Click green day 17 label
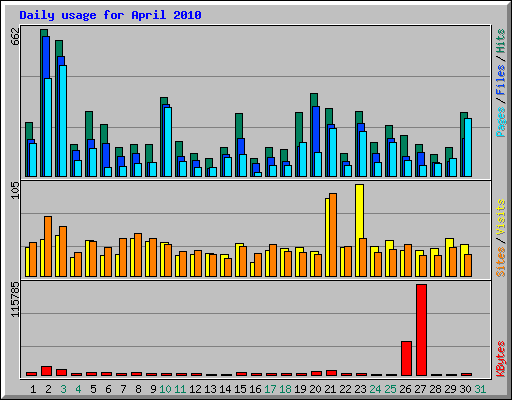Screen dimensions: 512x400 270,389
